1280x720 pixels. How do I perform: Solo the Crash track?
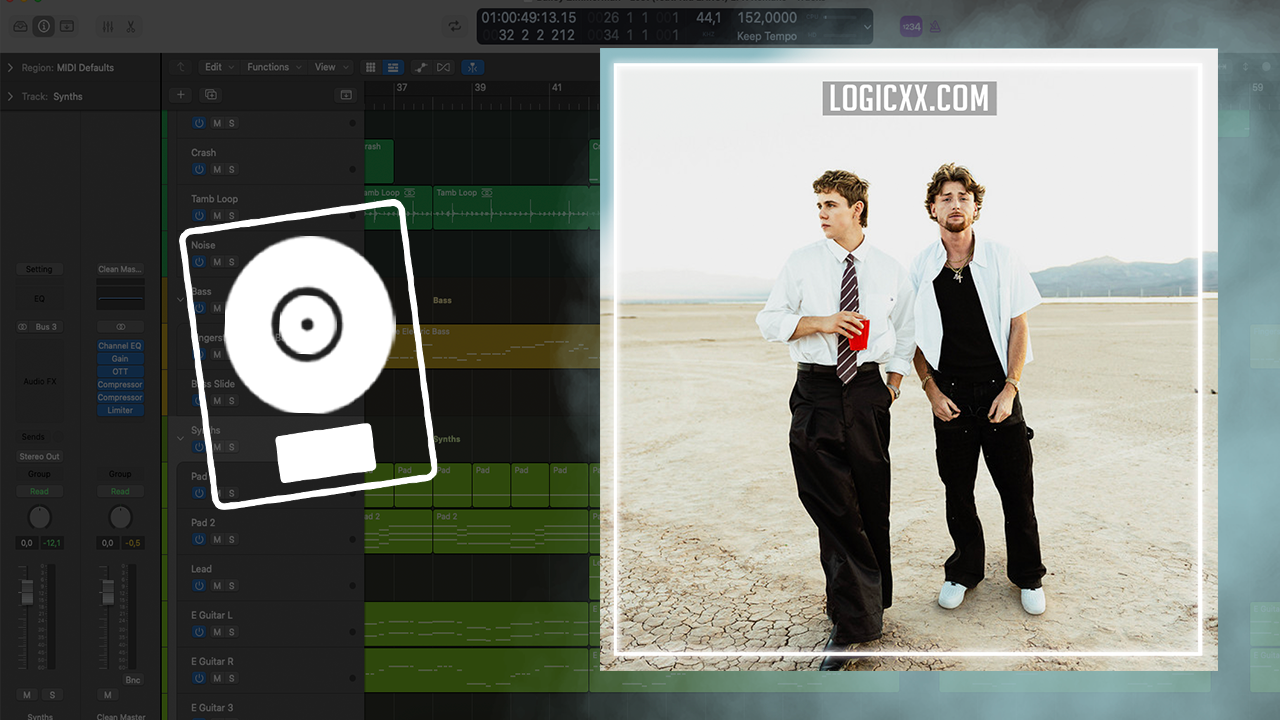232,169
